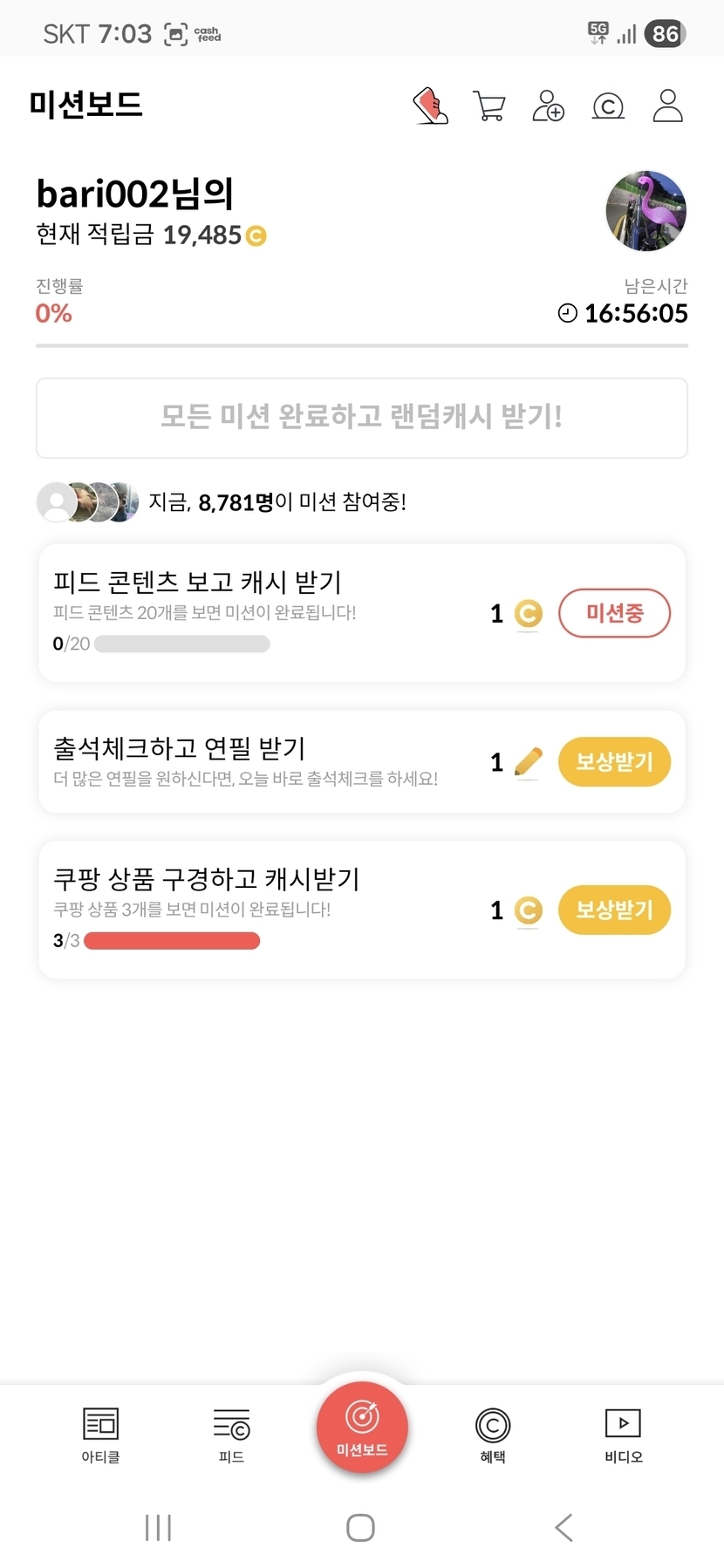The height and width of the screenshot is (1568, 724).
Task: Go to the 혜택 tab
Action: click(493, 1435)
